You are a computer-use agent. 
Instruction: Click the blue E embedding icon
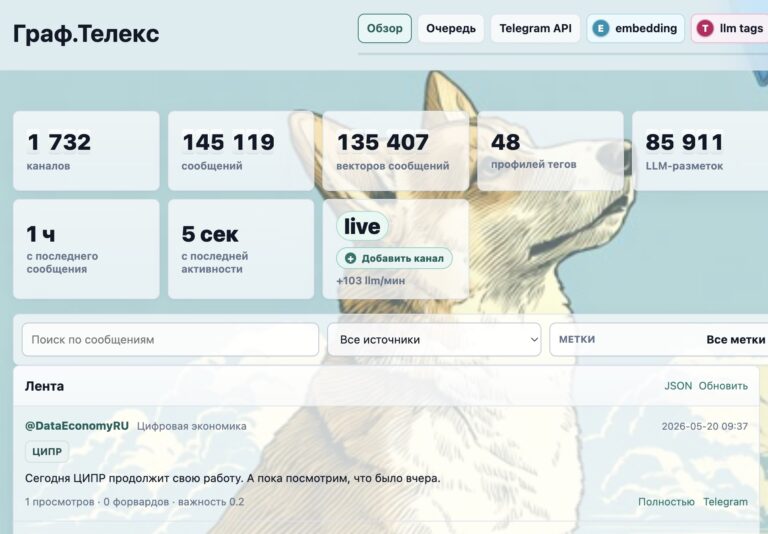pyautogui.click(x=600, y=28)
